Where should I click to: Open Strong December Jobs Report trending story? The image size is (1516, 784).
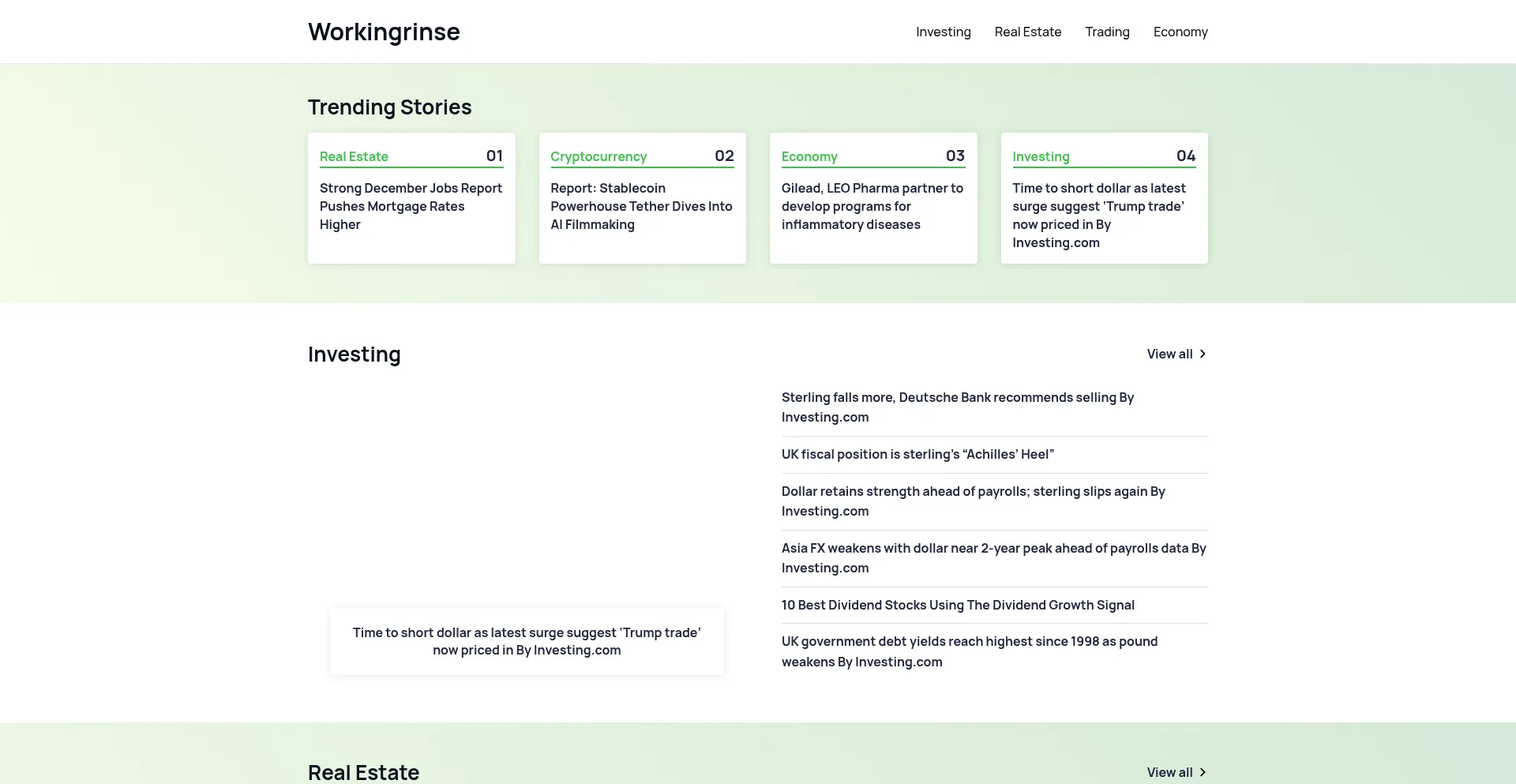(x=411, y=206)
